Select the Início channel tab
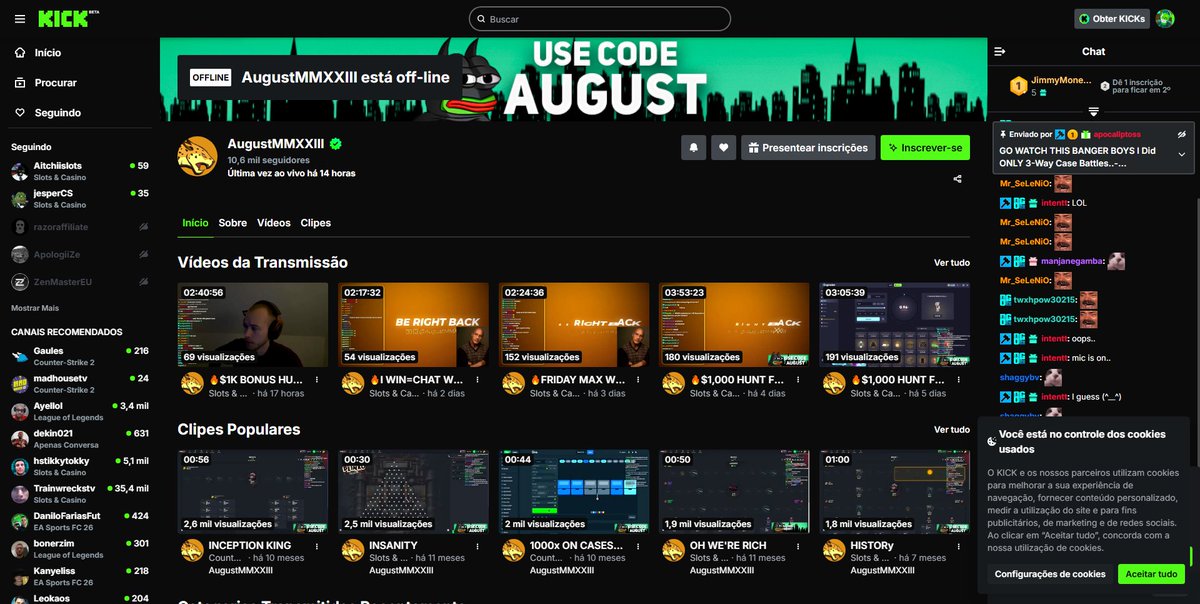 [195, 223]
